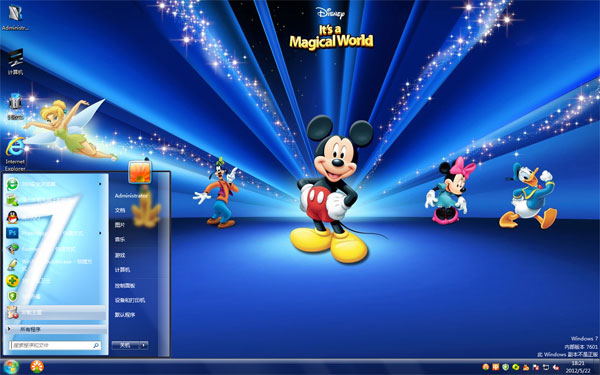Click the taskbar clock showing 2012/5/22
The height and width of the screenshot is (375, 600).
(x=578, y=367)
